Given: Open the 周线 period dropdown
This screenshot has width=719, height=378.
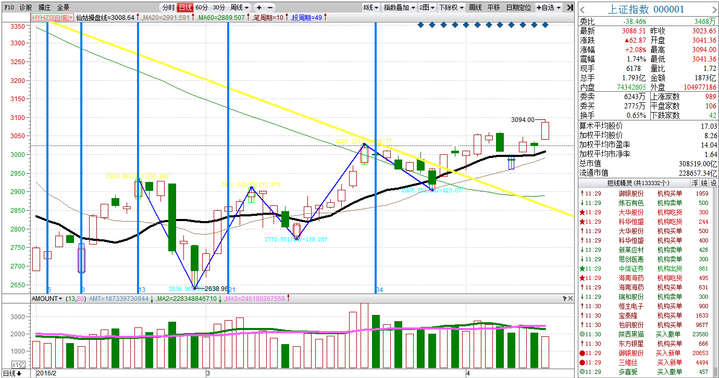Looking at the screenshot, I should pyautogui.click(x=239, y=7).
